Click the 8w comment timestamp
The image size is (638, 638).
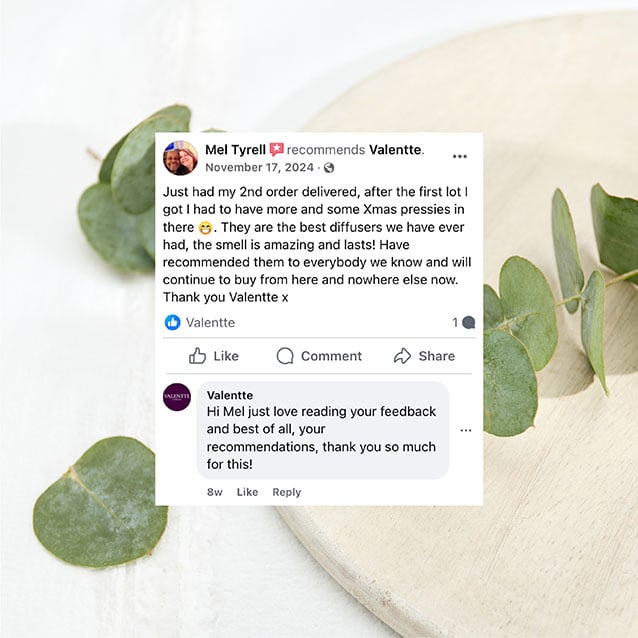coord(214,492)
